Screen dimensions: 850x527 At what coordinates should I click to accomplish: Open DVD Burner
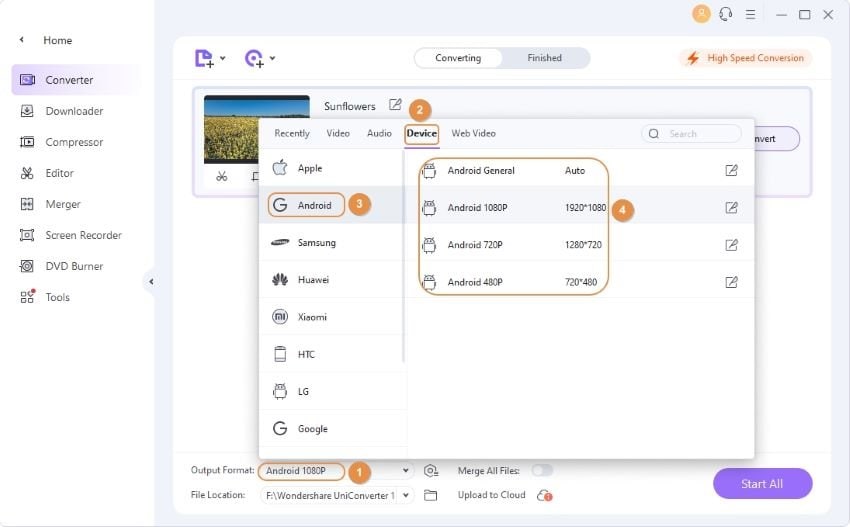point(61,266)
